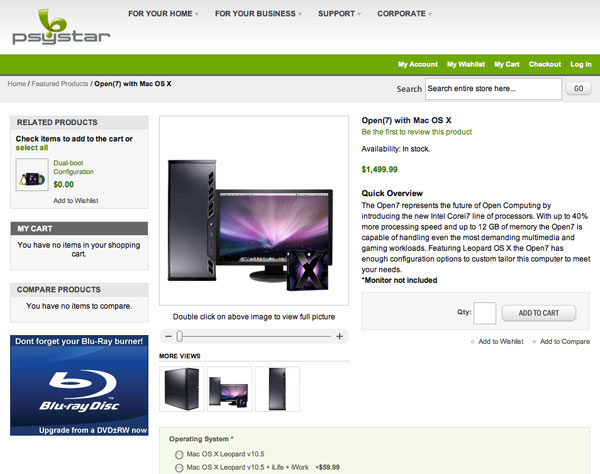This screenshot has width=600, height=474.
Task: Focus the store search field
Action: [493, 89]
